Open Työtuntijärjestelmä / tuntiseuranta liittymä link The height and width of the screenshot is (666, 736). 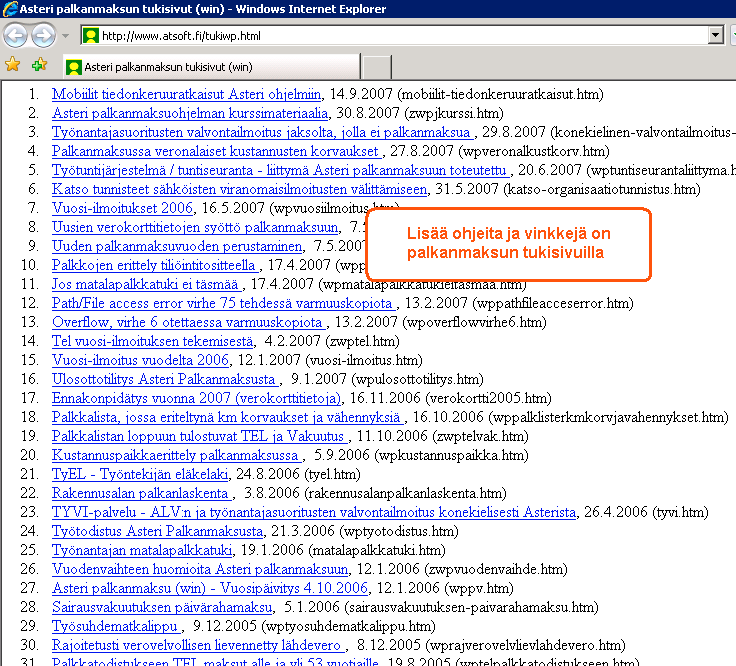click(281, 170)
